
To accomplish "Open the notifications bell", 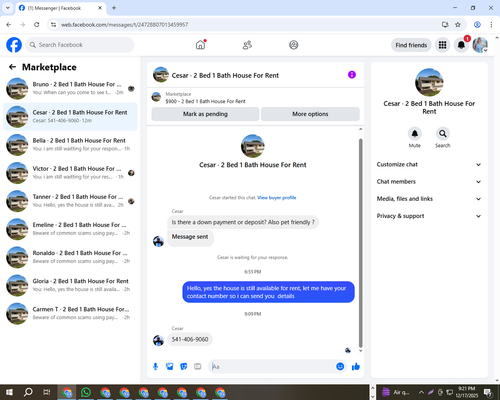I will 461,45.
